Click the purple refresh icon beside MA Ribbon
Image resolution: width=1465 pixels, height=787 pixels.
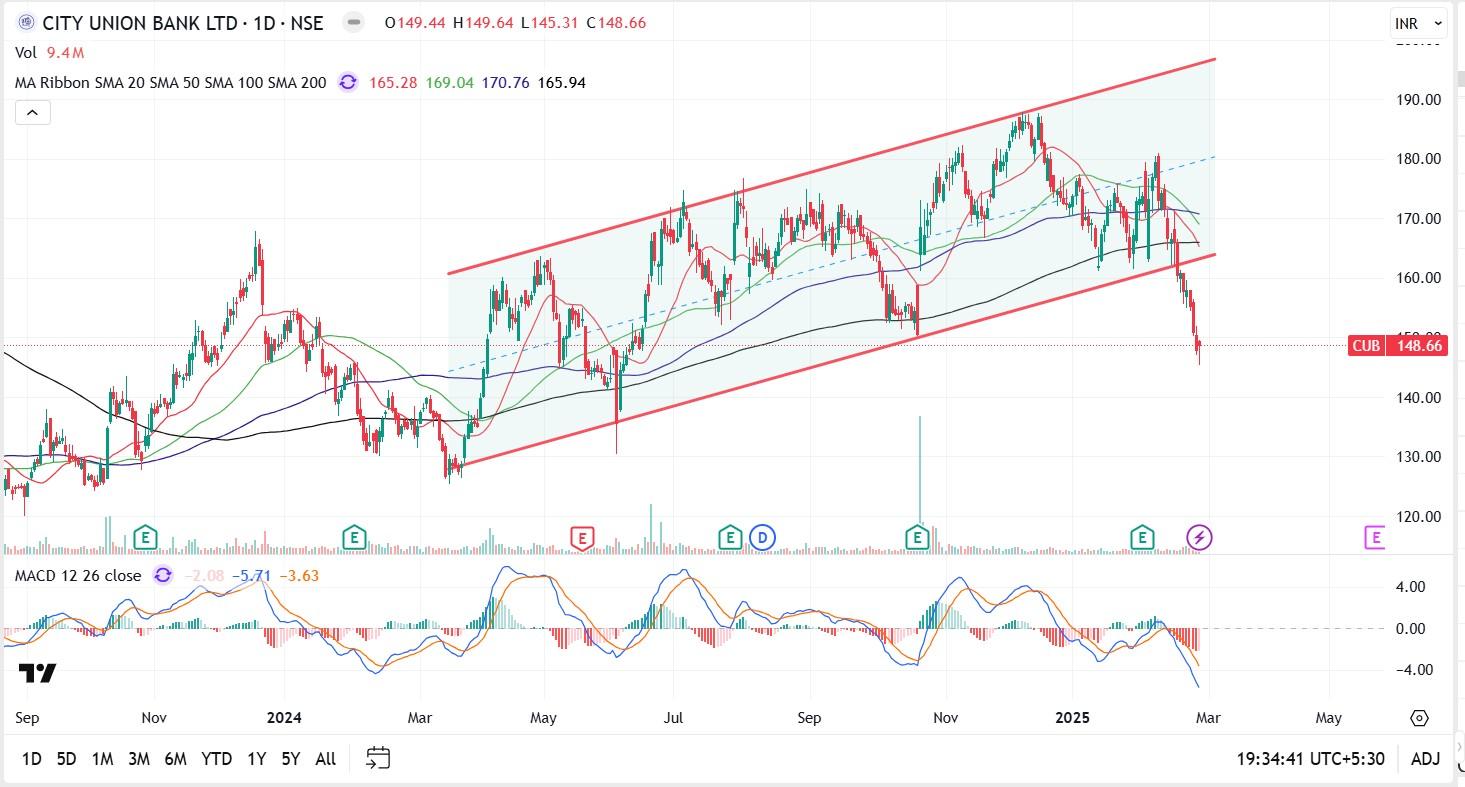[347, 82]
